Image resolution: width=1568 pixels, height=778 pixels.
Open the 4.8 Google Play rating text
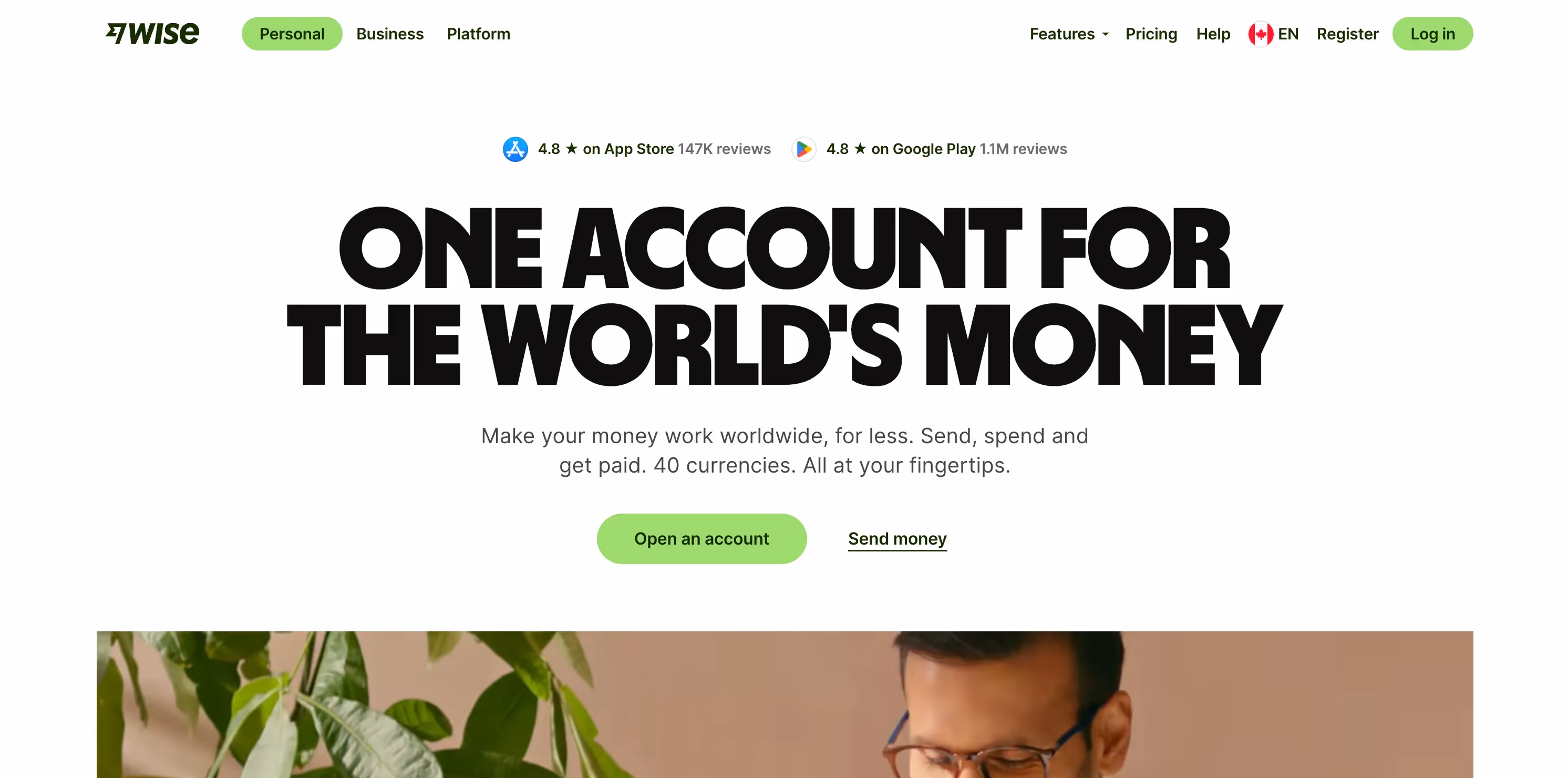pyautogui.click(x=901, y=149)
